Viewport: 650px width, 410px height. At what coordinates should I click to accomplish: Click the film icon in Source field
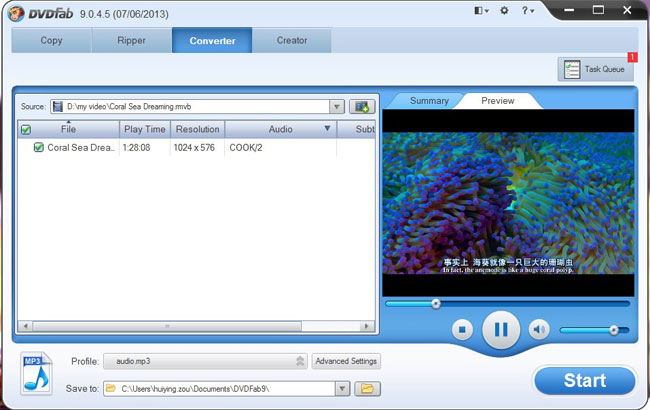[58, 107]
